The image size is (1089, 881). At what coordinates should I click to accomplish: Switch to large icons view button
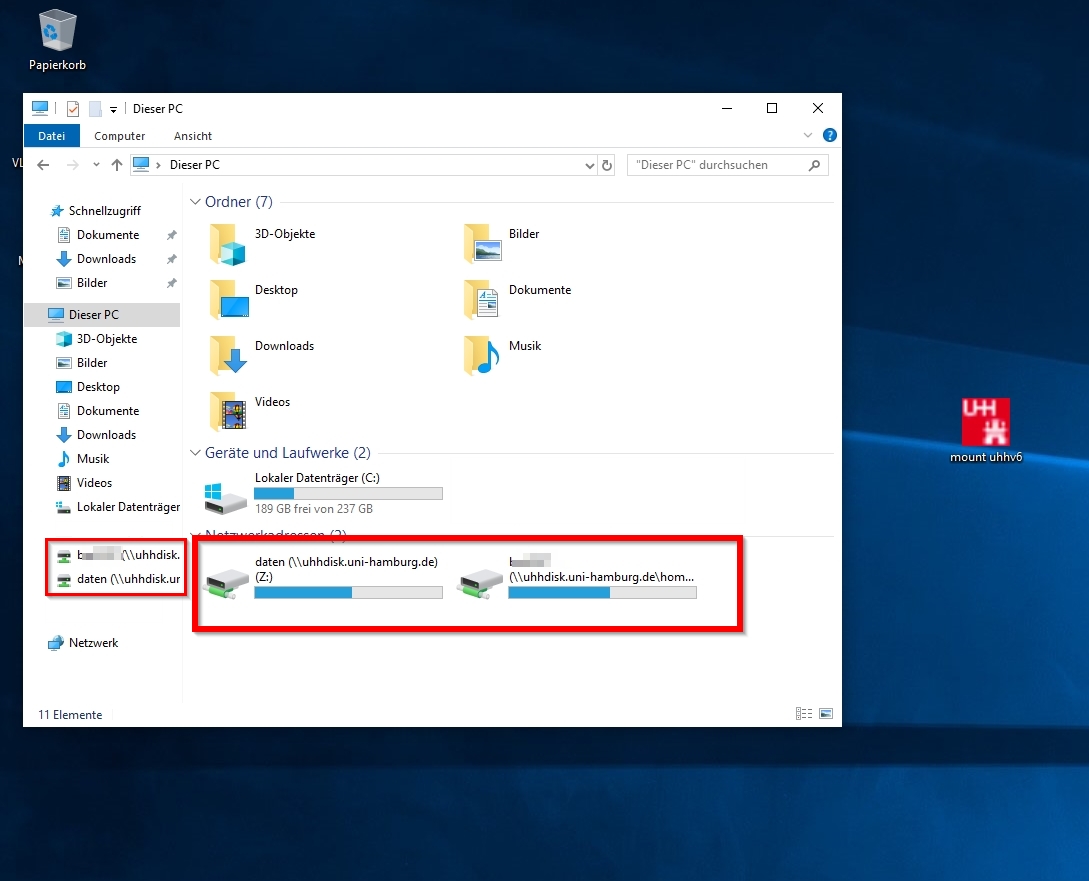click(x=826, y=714)
